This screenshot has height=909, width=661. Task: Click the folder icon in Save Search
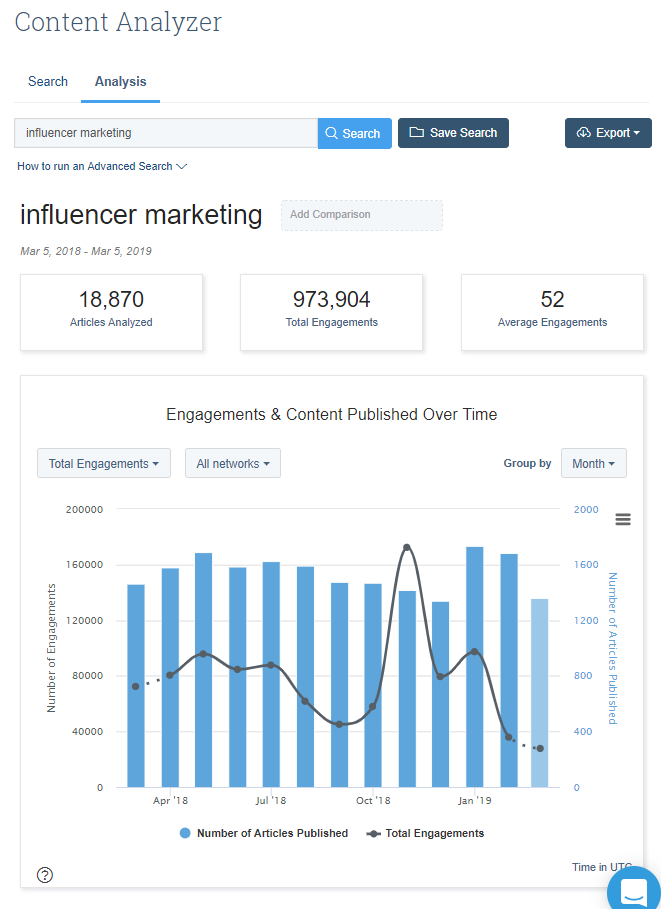pos(416,133)
